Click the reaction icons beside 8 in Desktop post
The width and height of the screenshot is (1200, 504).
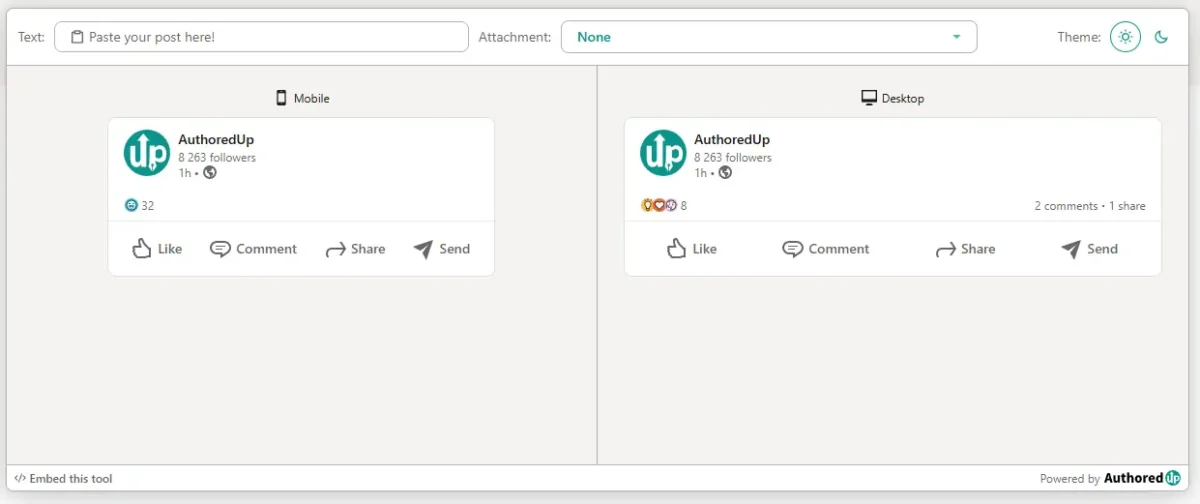coord(659,205)
